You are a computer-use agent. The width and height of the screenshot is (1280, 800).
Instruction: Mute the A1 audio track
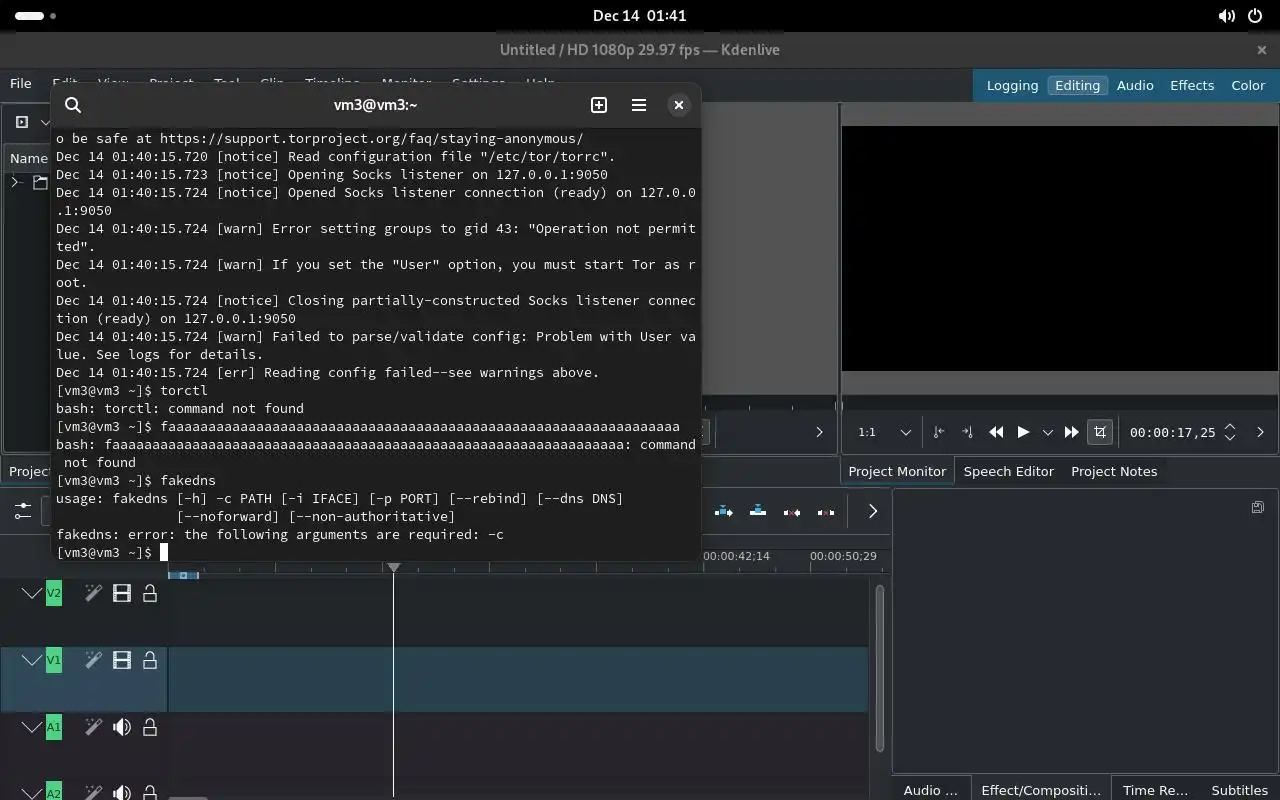(x=122, y=727)
